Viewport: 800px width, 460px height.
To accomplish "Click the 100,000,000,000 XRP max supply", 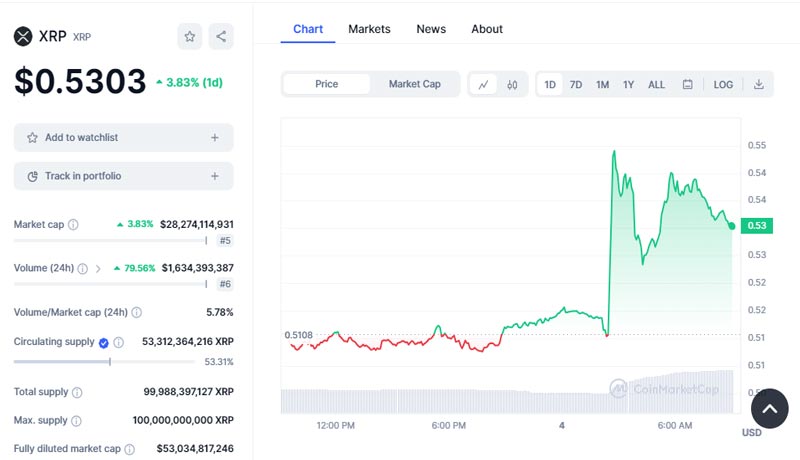I will click(x=183, y=420).
